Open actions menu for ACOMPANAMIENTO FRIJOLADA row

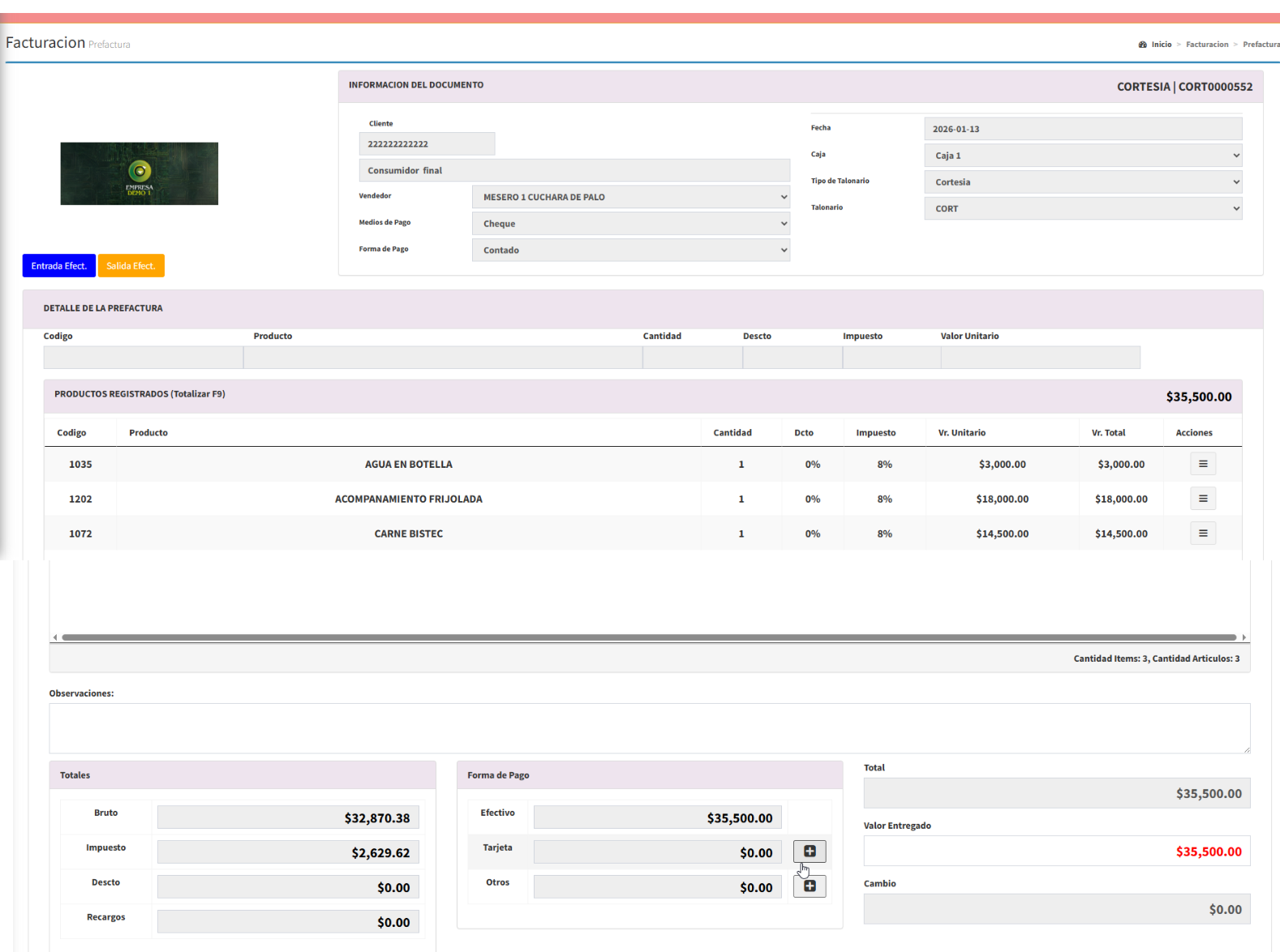coord(1203,499)
